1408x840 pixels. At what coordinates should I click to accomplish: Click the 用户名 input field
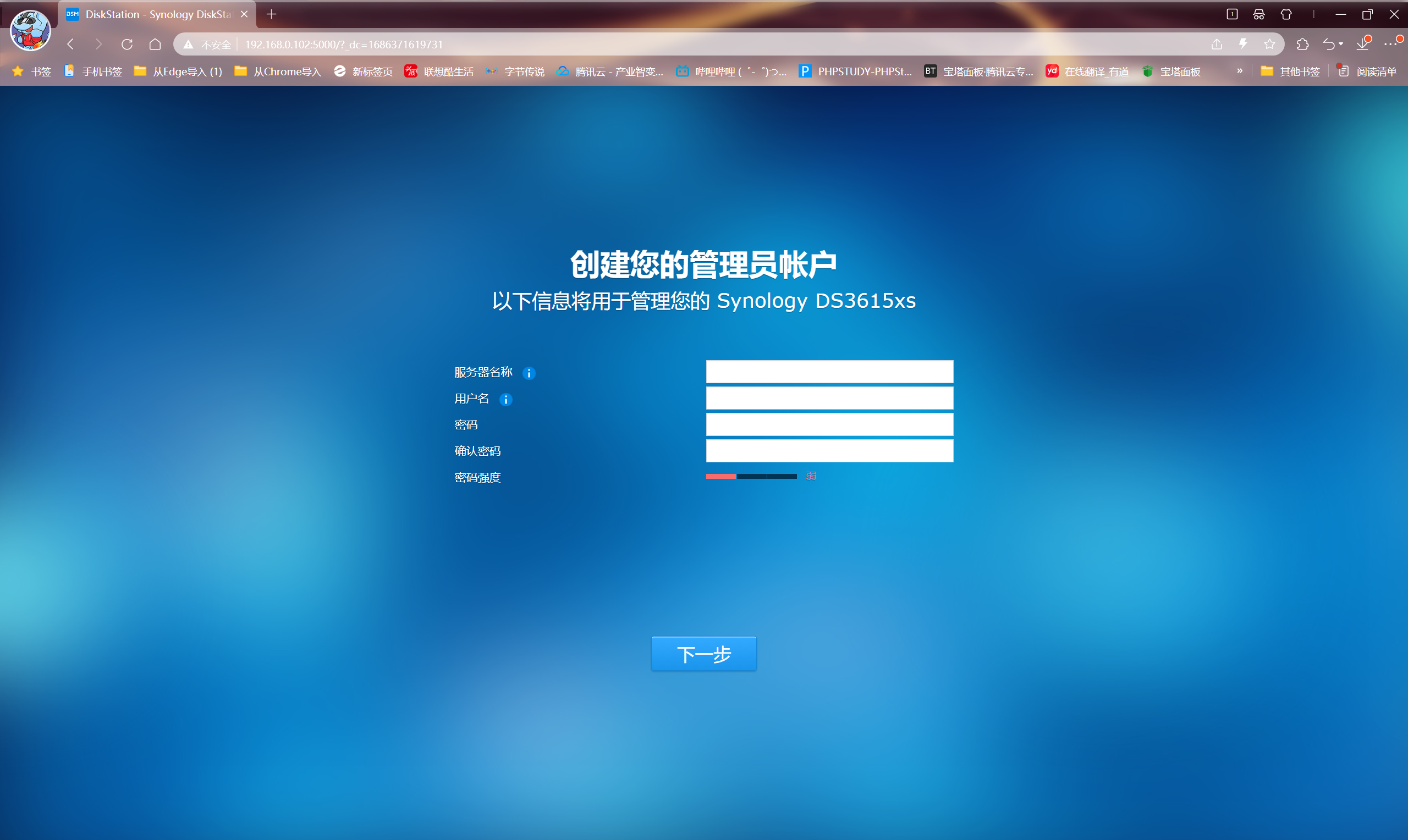pyautogui.click(x=829, y=398)
